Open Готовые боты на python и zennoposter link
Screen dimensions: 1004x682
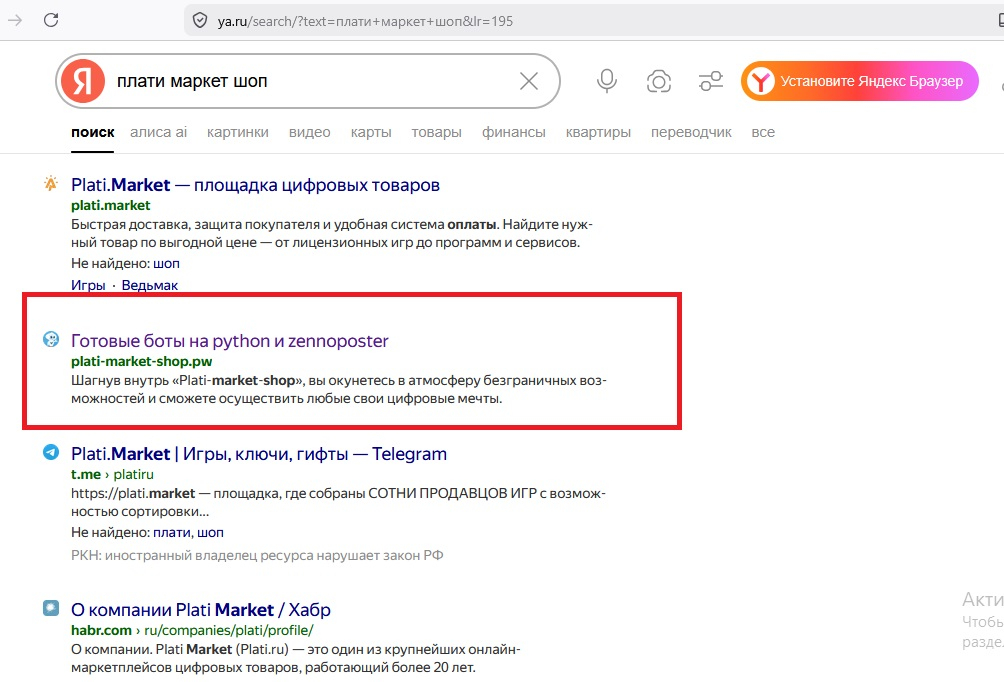[229, 341]
